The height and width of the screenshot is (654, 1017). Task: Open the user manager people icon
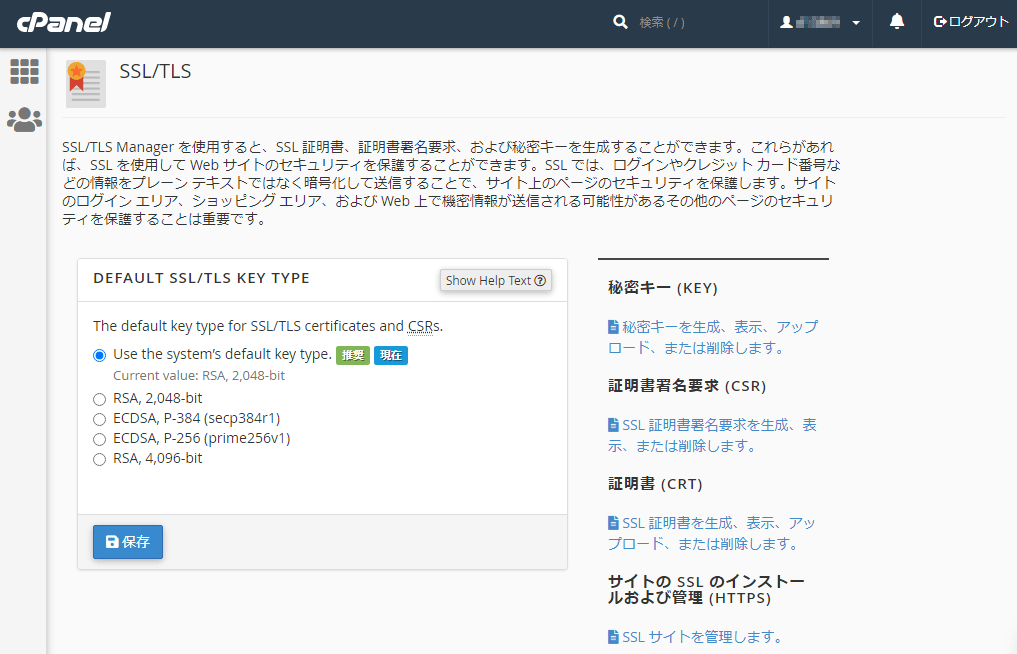25,120
